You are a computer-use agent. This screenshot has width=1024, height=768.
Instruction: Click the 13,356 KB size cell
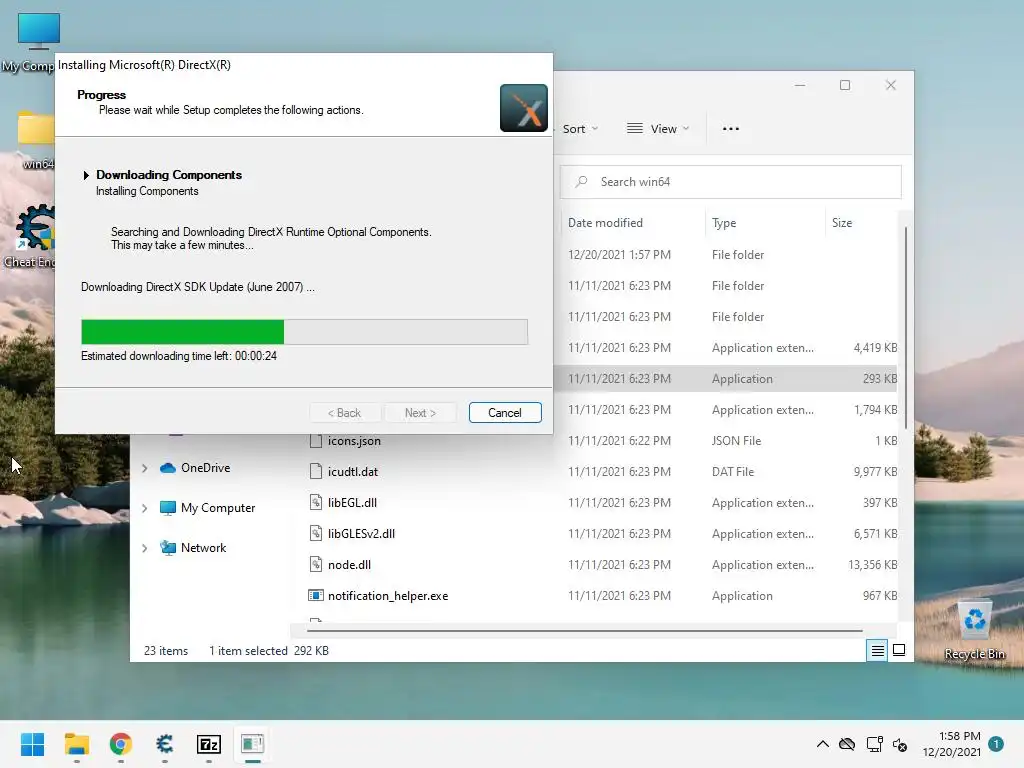click(872, 565)
